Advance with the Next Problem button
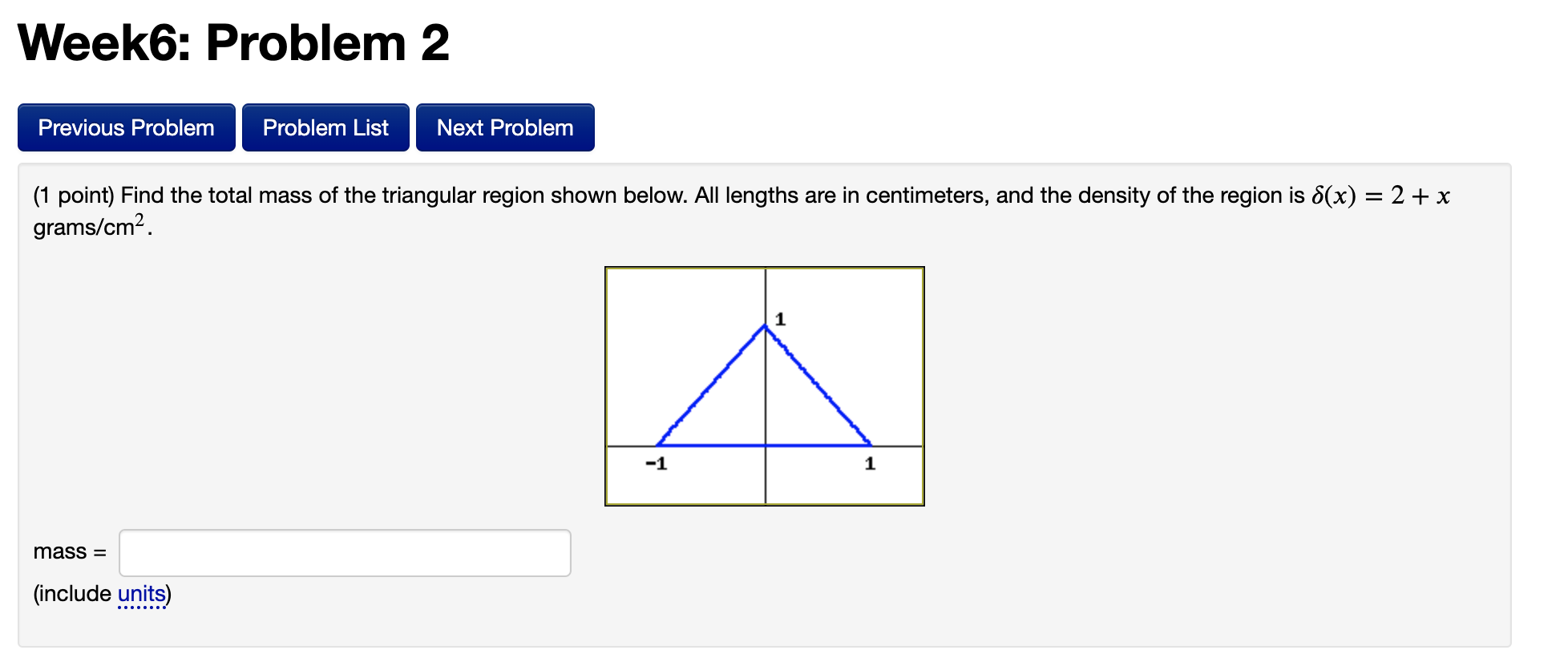Screen dimensions: 1568x654 click(x=504, y=127)
